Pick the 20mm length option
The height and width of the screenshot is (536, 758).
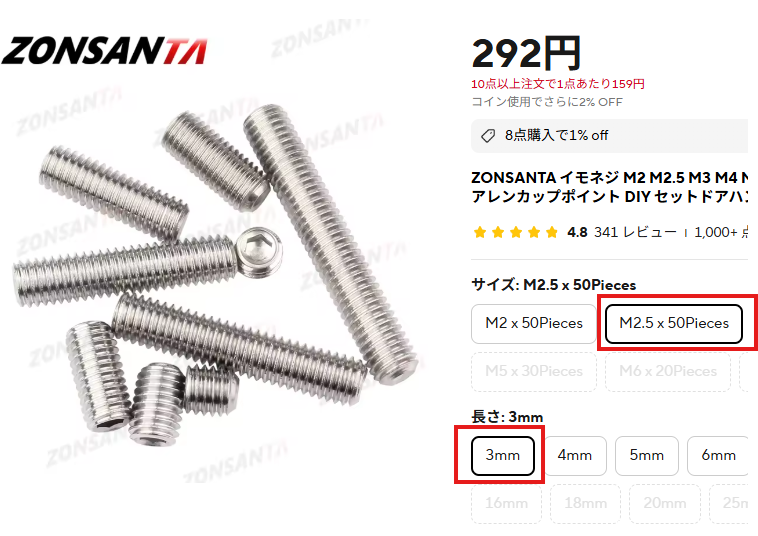pyautogui.click(x=665, y=503)
